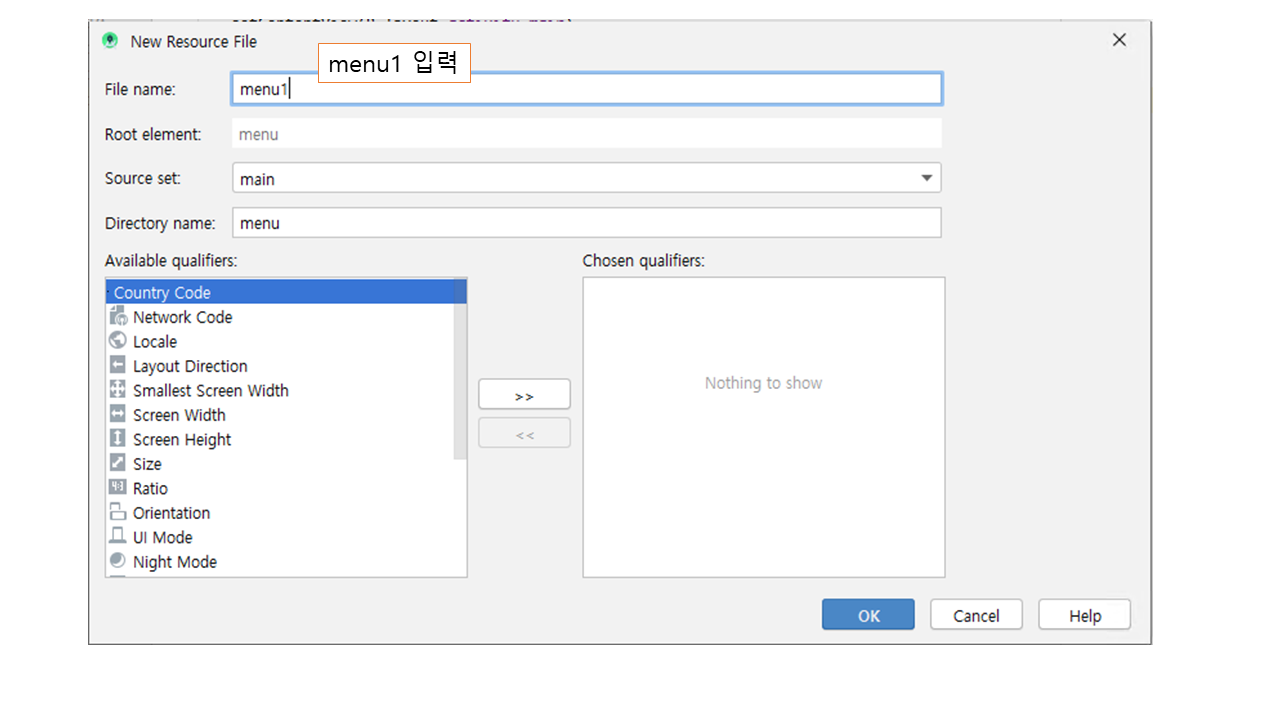Screen dimensions: 1280x720
Task: Select the Screen Height qualifier icon
Action: [118, 439]
